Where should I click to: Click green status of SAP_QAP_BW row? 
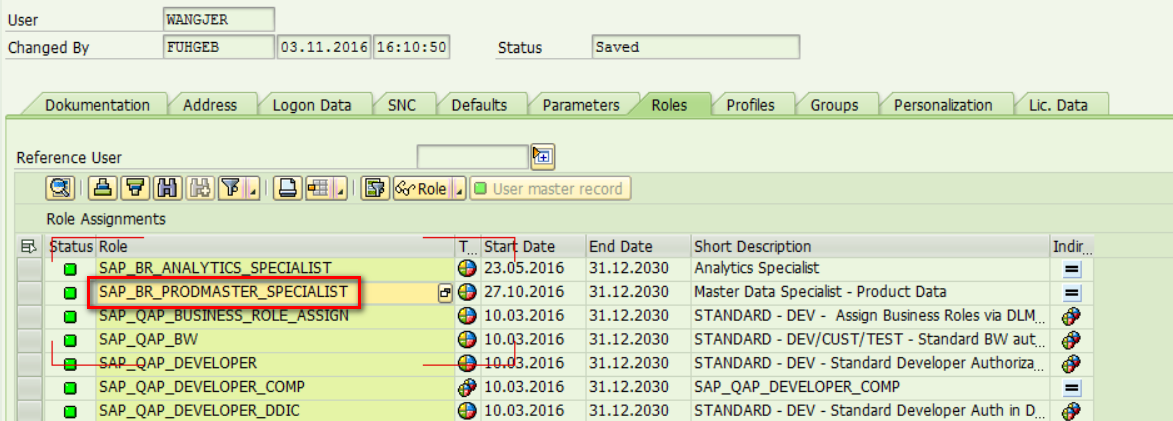click(x=70, y=341)
